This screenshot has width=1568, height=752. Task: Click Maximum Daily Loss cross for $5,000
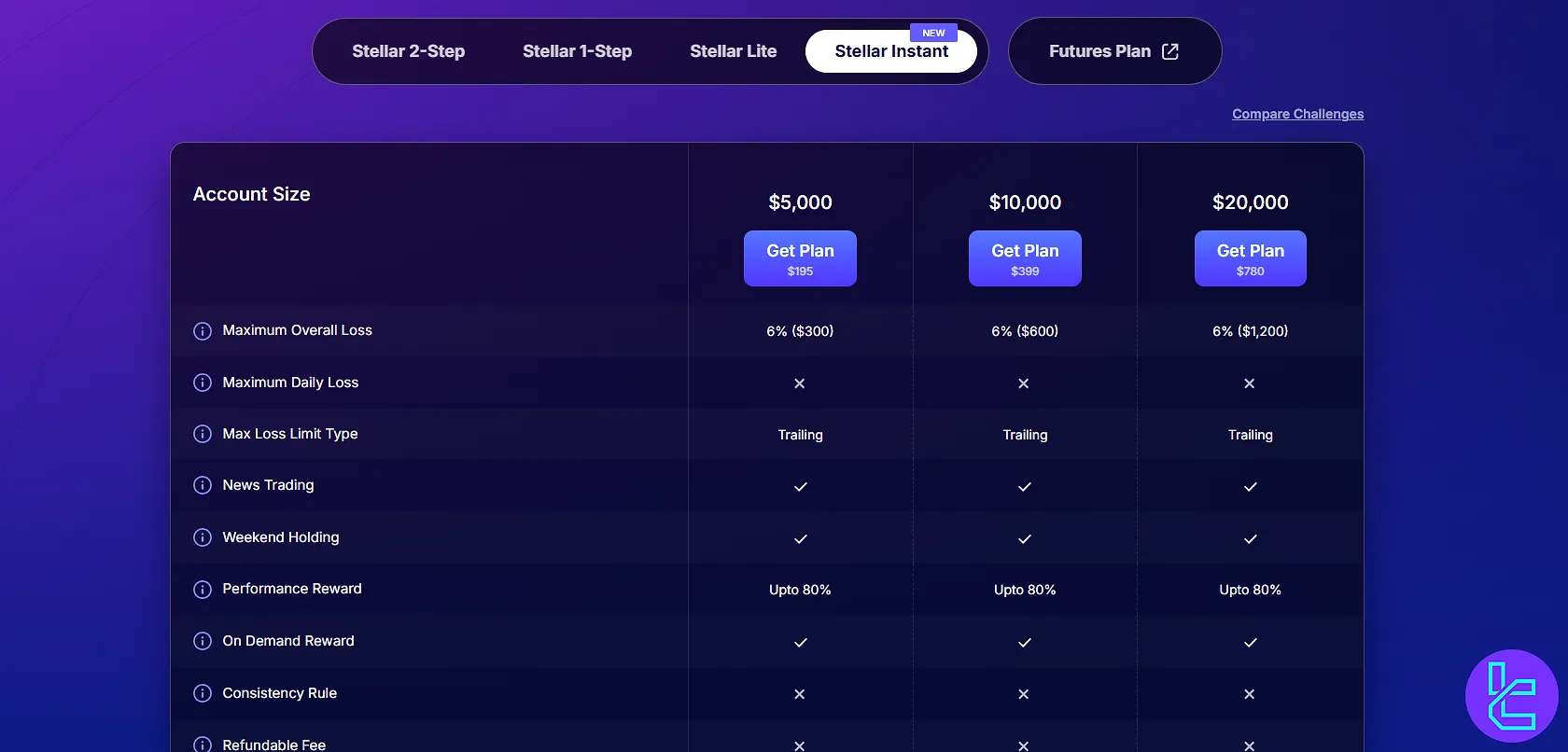tap(800, 383)
